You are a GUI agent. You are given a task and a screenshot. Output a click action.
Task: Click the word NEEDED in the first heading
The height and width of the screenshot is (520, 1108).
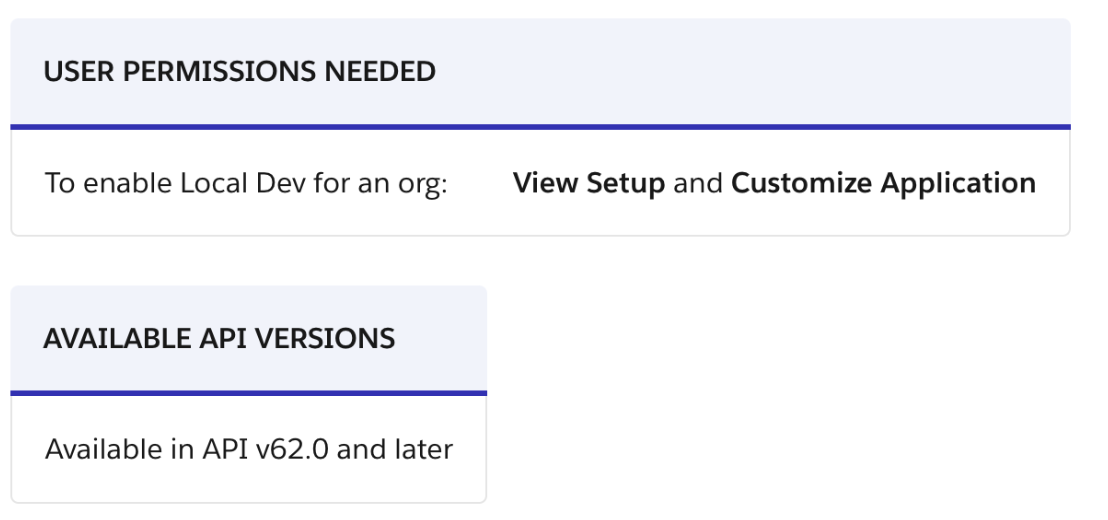click(x=379, y=71)
